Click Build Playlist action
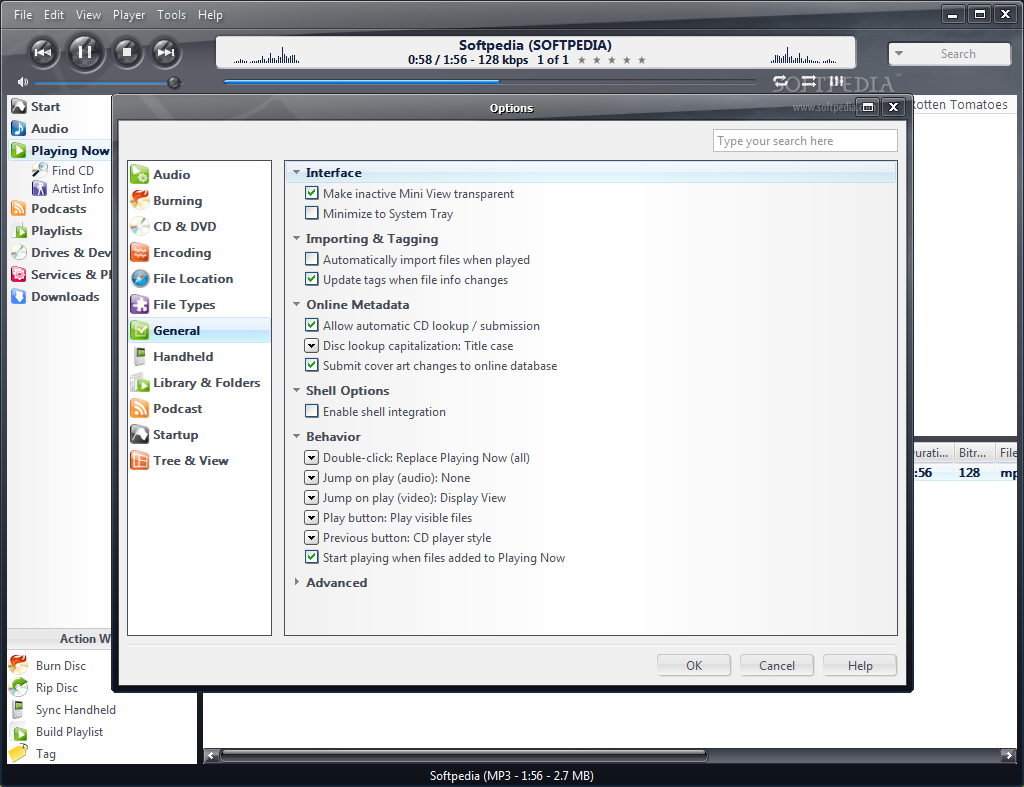 click(x=69, y=732)
